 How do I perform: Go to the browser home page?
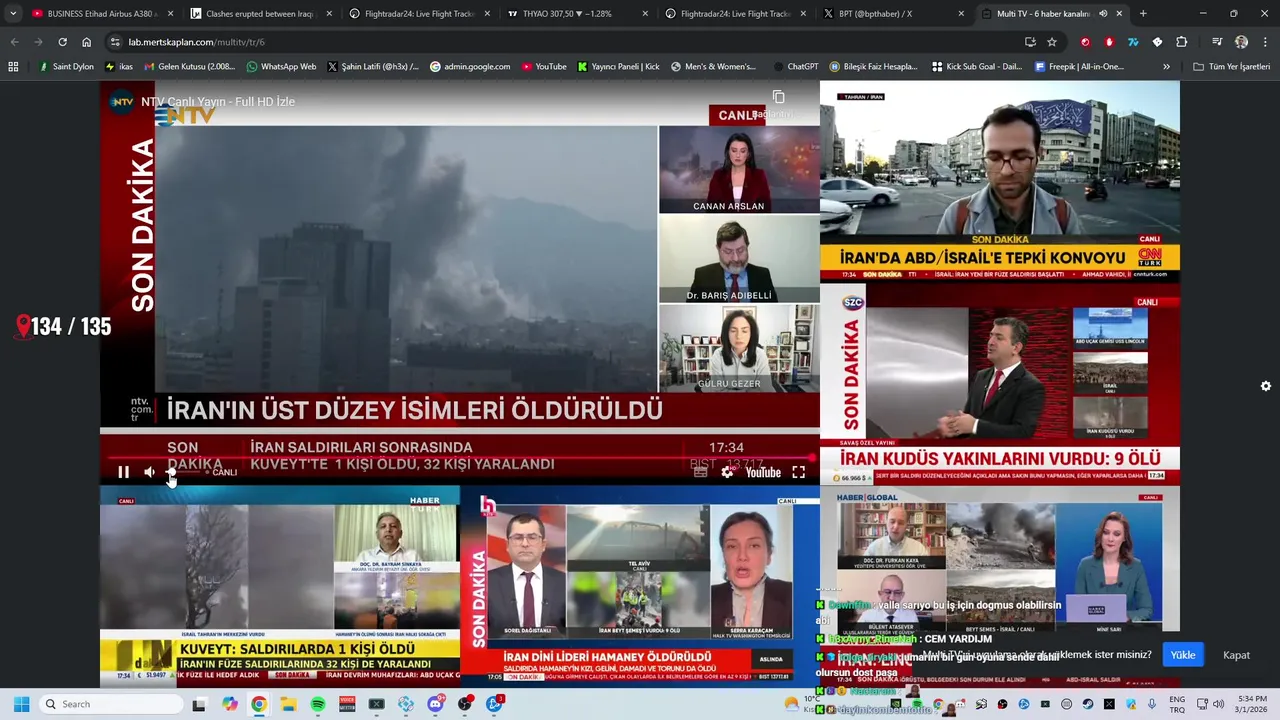click(x=86, y=42)
